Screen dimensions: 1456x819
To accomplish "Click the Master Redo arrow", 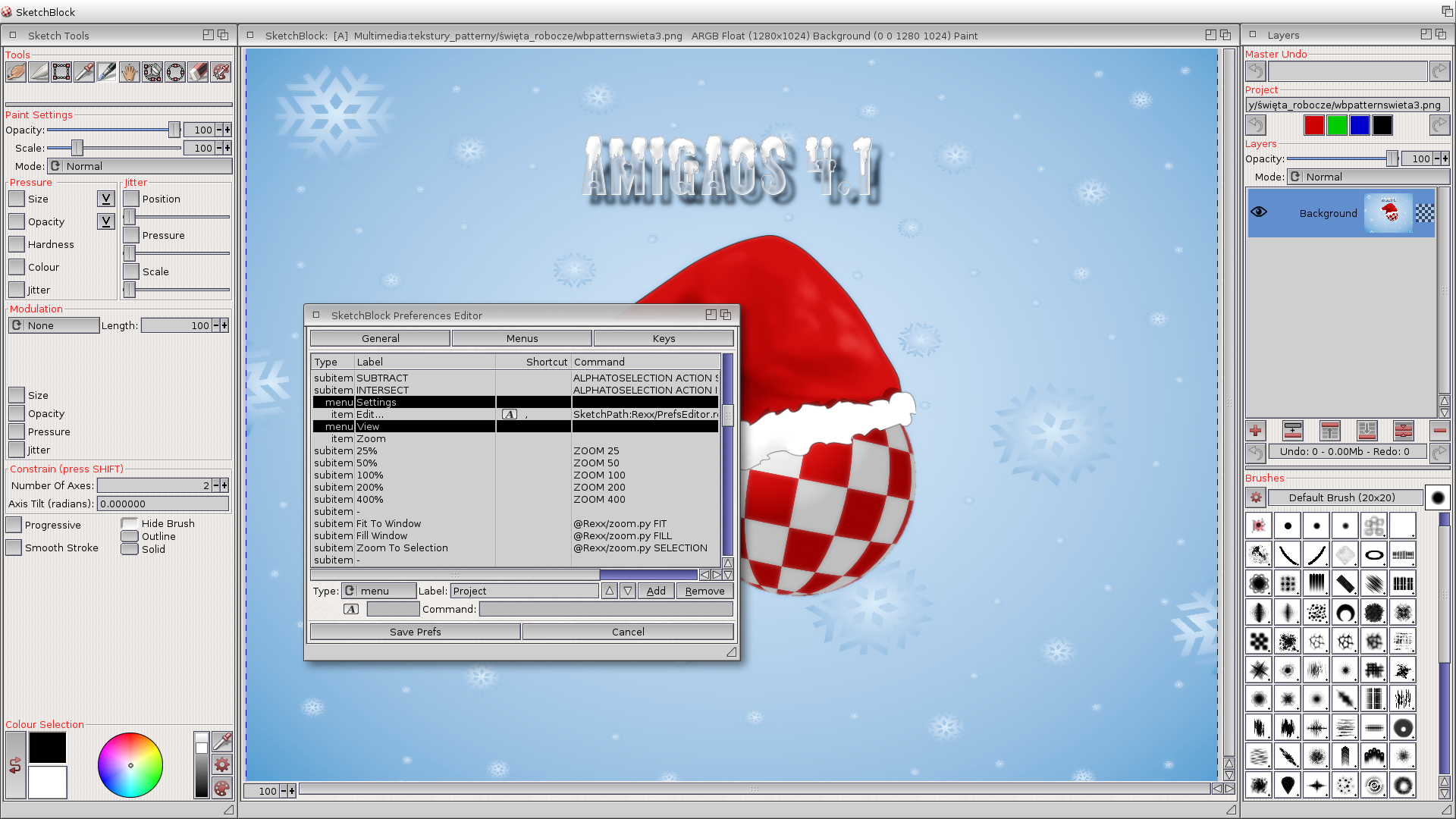I will pyautogui.click(x=1439, y=71).
